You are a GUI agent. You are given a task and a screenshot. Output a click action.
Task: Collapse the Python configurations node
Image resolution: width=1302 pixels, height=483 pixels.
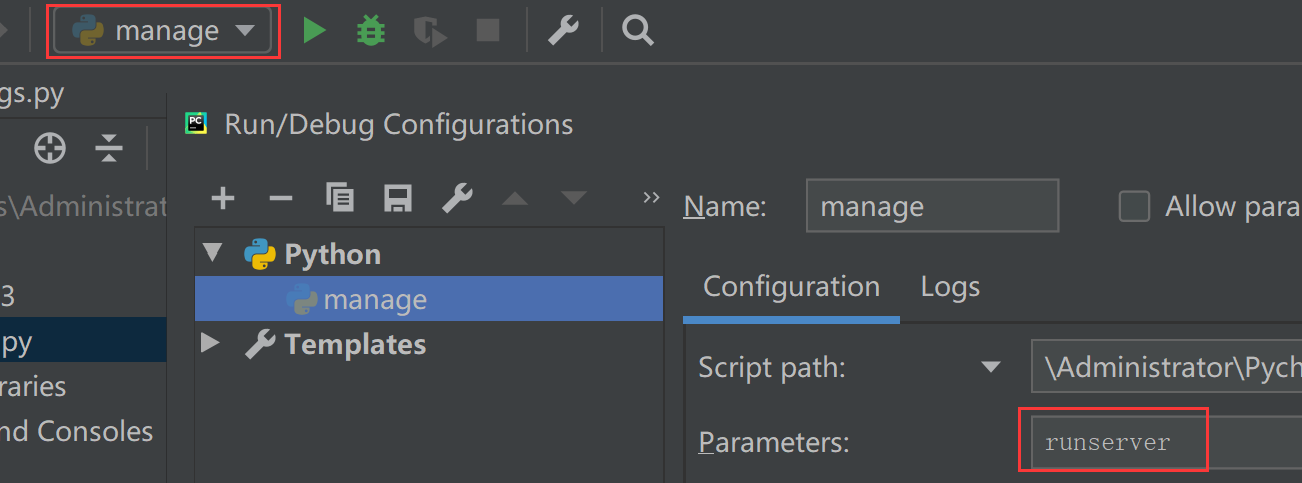[x=212, y=253]
